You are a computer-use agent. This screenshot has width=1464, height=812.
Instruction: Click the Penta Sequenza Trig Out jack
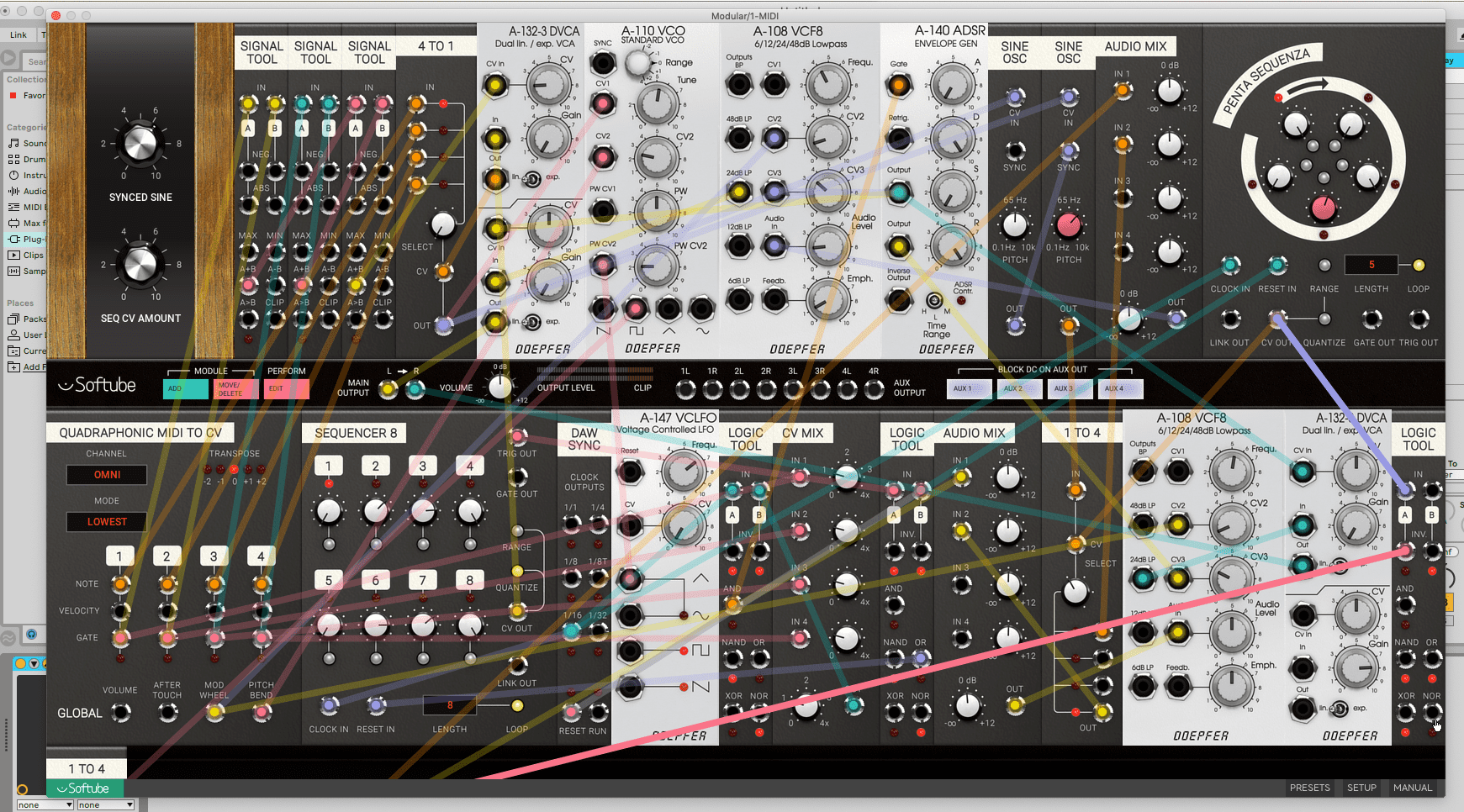1419,319
